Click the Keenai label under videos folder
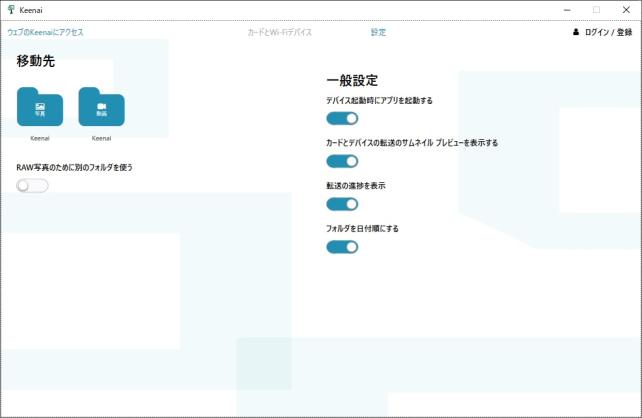 [x=102, y=138]
